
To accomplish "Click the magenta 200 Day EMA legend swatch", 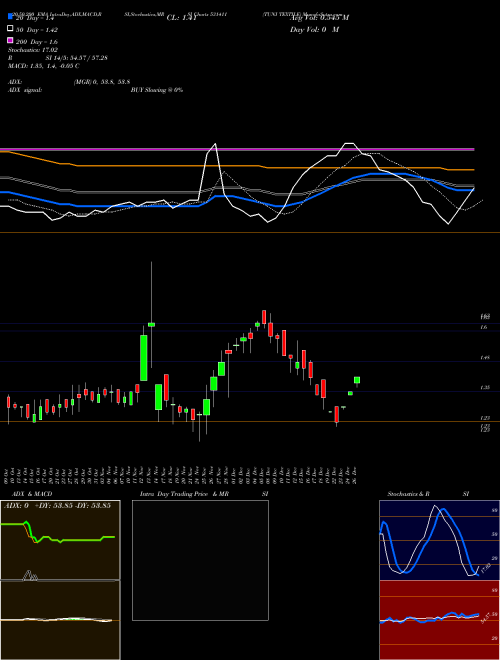I will point(10,40).
